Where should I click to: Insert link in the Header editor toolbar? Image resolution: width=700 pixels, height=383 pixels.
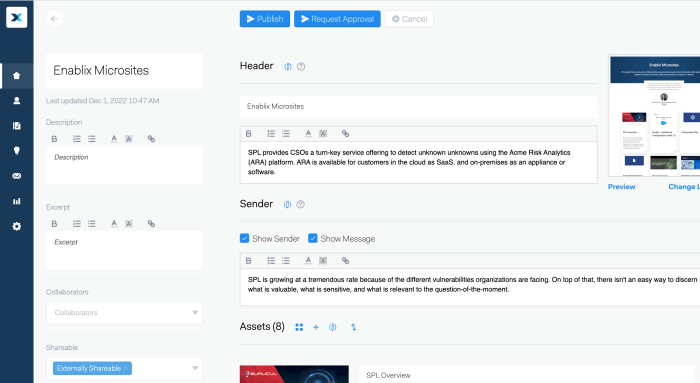tap(345, 133)
